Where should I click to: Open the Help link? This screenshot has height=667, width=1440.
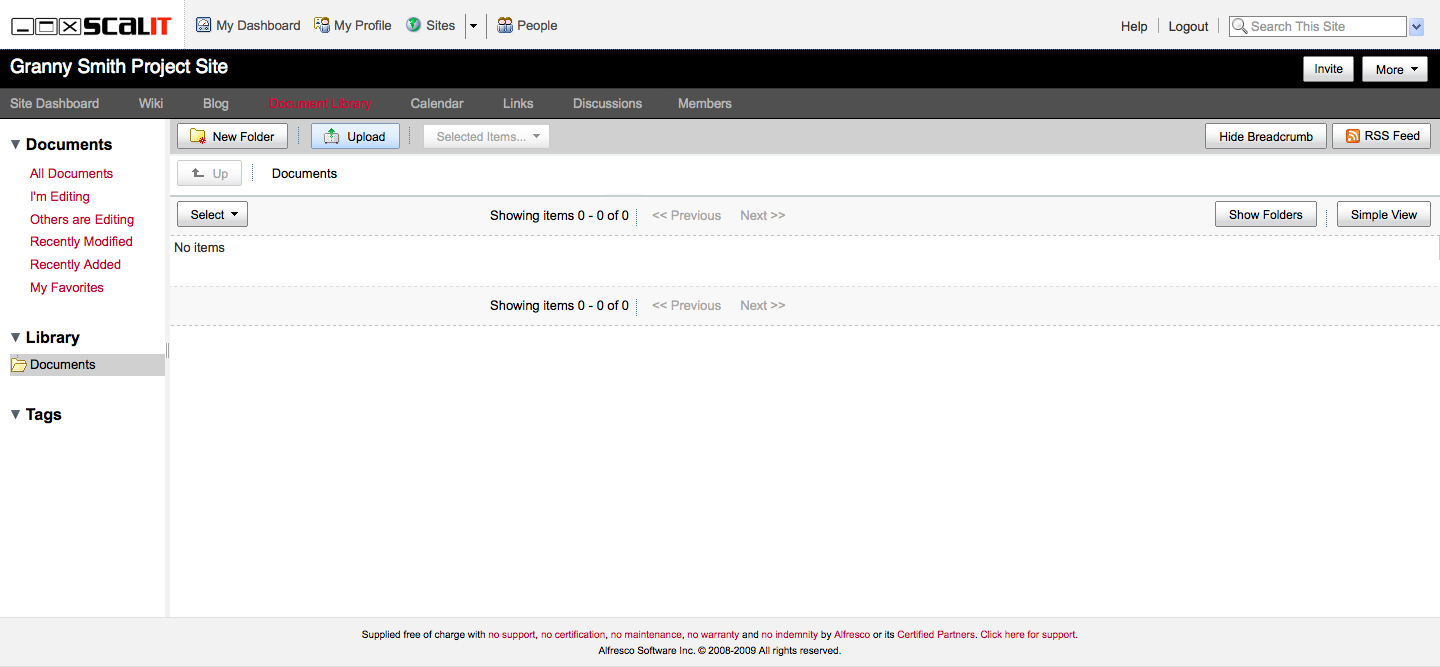click(1134, 27)
